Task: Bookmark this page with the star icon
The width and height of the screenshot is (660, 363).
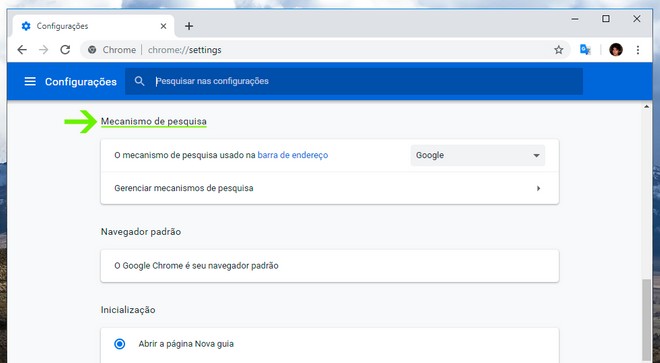Action: click(559, 50)
